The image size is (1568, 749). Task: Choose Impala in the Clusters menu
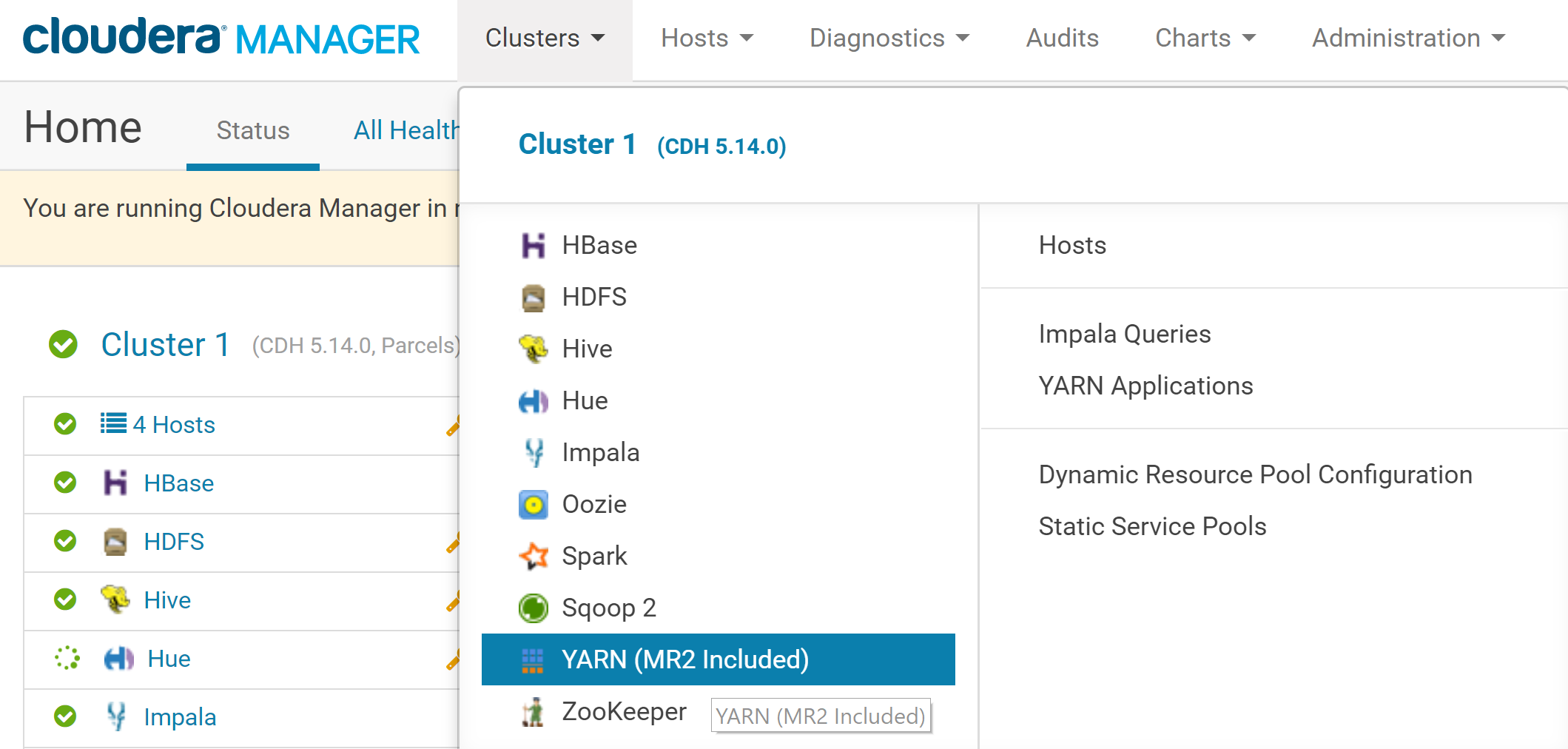pos(600,453)
